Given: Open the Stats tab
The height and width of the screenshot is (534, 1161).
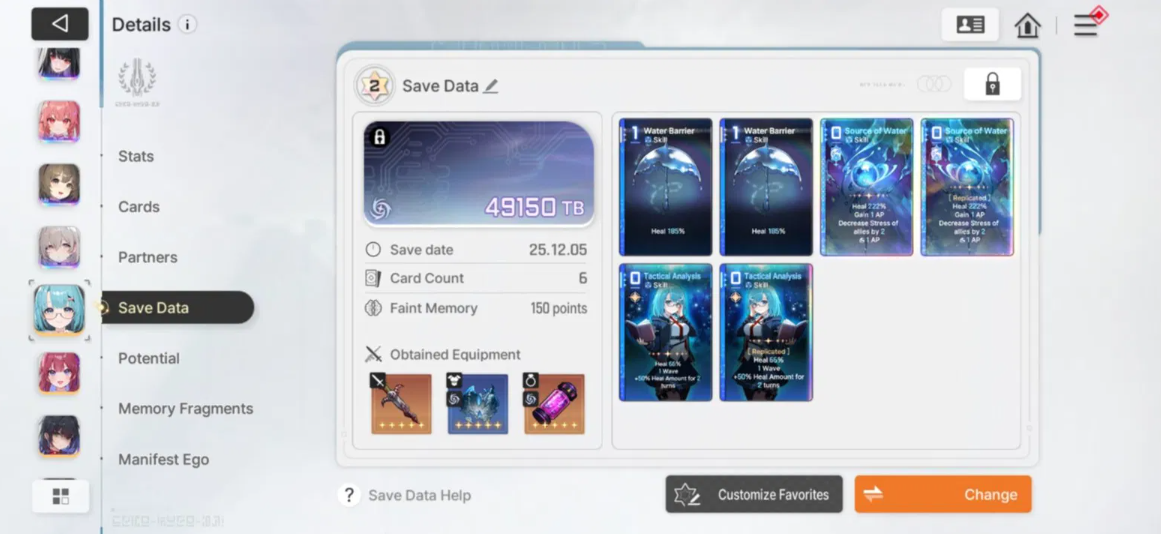Looking at the screenshot, I should coord(136,156).
